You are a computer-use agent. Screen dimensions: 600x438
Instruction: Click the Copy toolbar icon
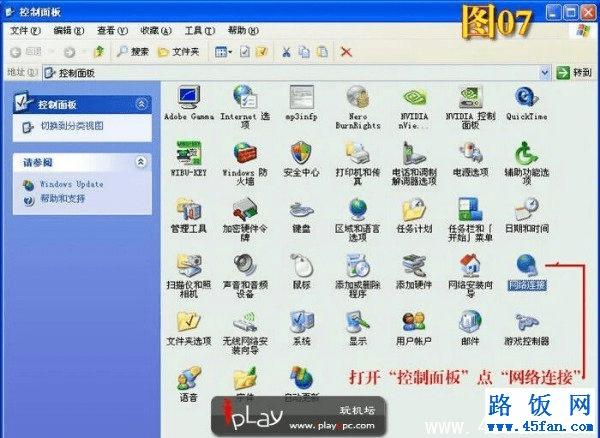coord(305,52)
